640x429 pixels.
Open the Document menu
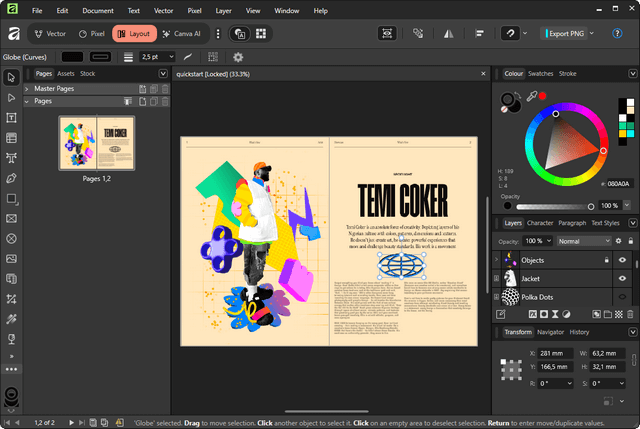tap(98, 11)
